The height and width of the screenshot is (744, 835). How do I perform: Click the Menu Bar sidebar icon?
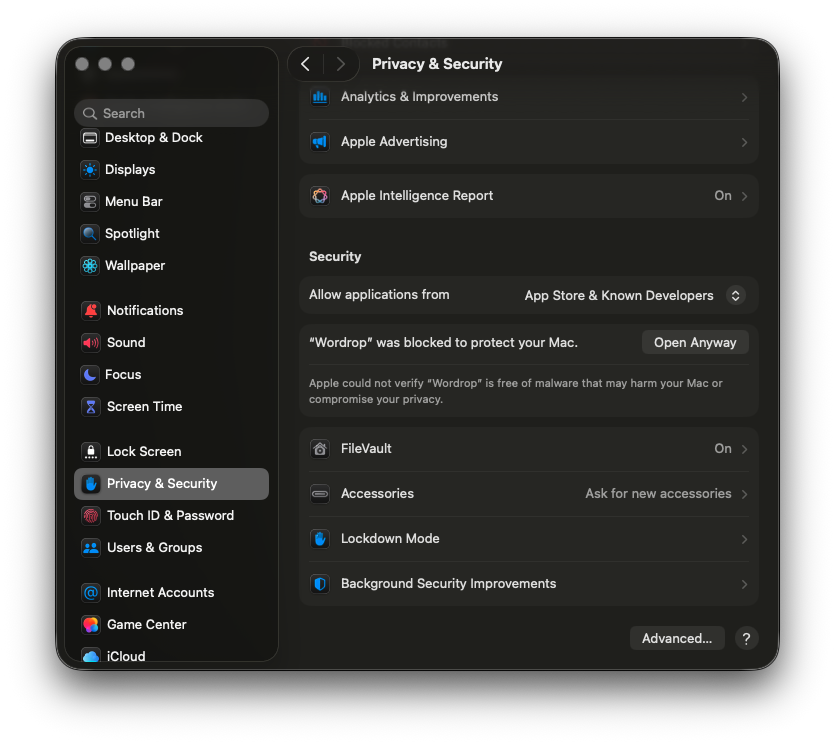point(90,202)
